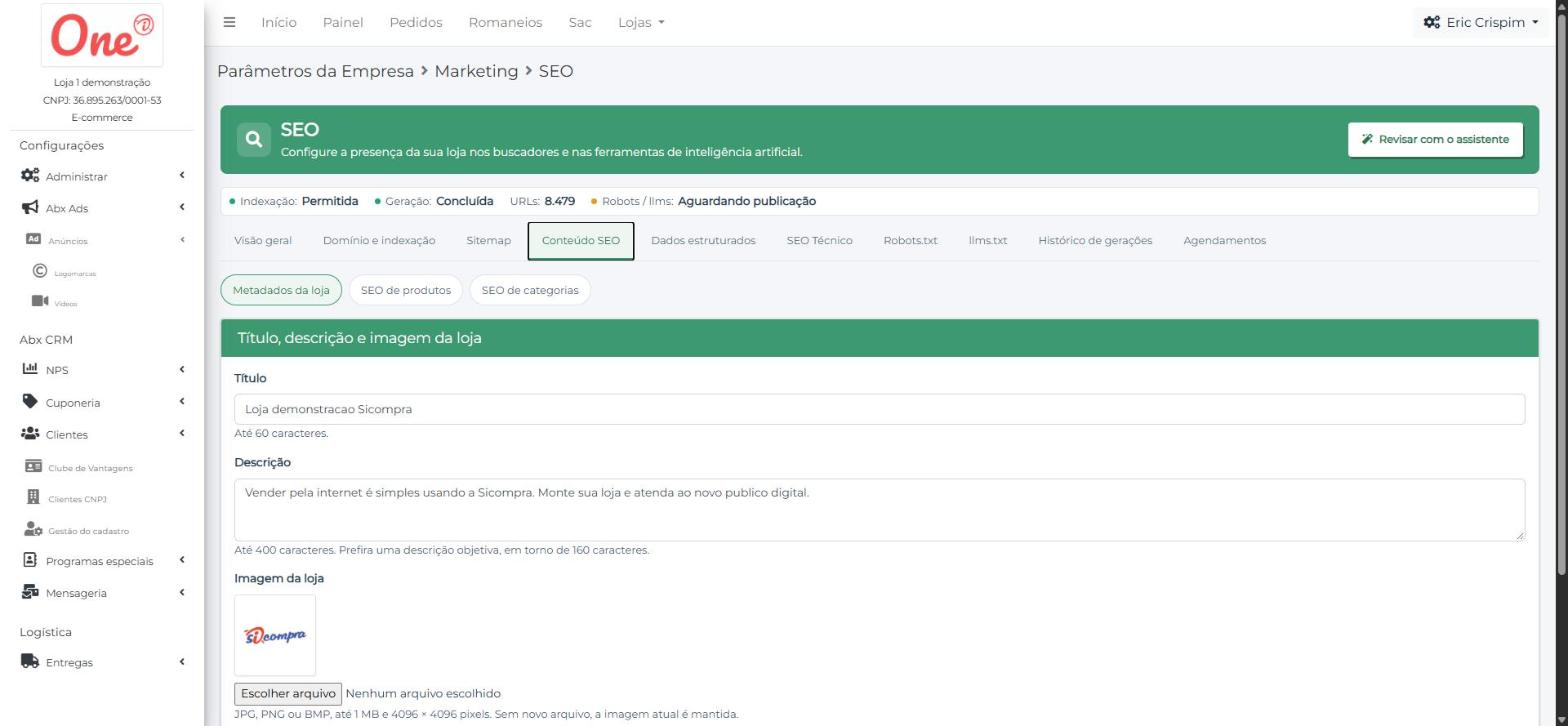Open the One logo home image
This screenshot has height=726, width=1568.
pos(102,36)
